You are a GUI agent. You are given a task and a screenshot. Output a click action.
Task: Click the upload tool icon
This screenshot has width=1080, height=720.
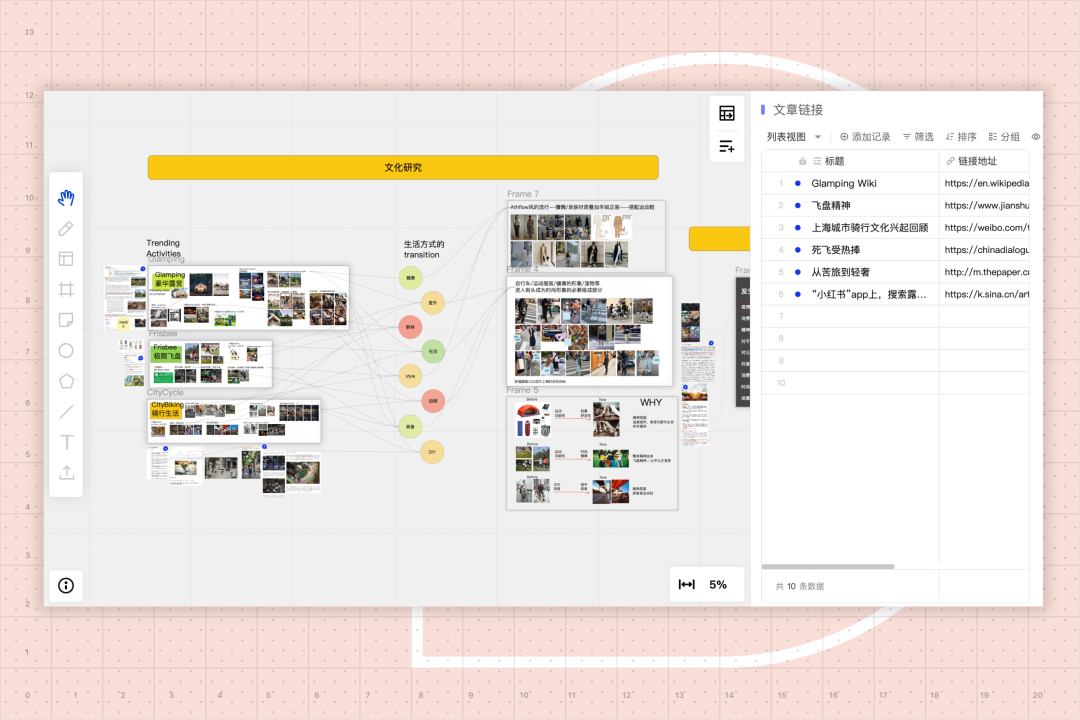coord(66,473)
